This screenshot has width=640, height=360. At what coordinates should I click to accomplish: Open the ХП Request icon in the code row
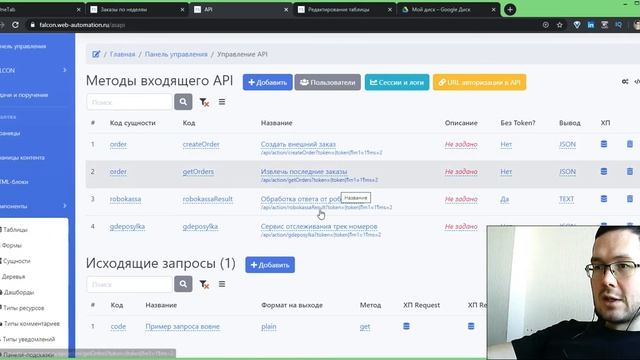[406, 326]
